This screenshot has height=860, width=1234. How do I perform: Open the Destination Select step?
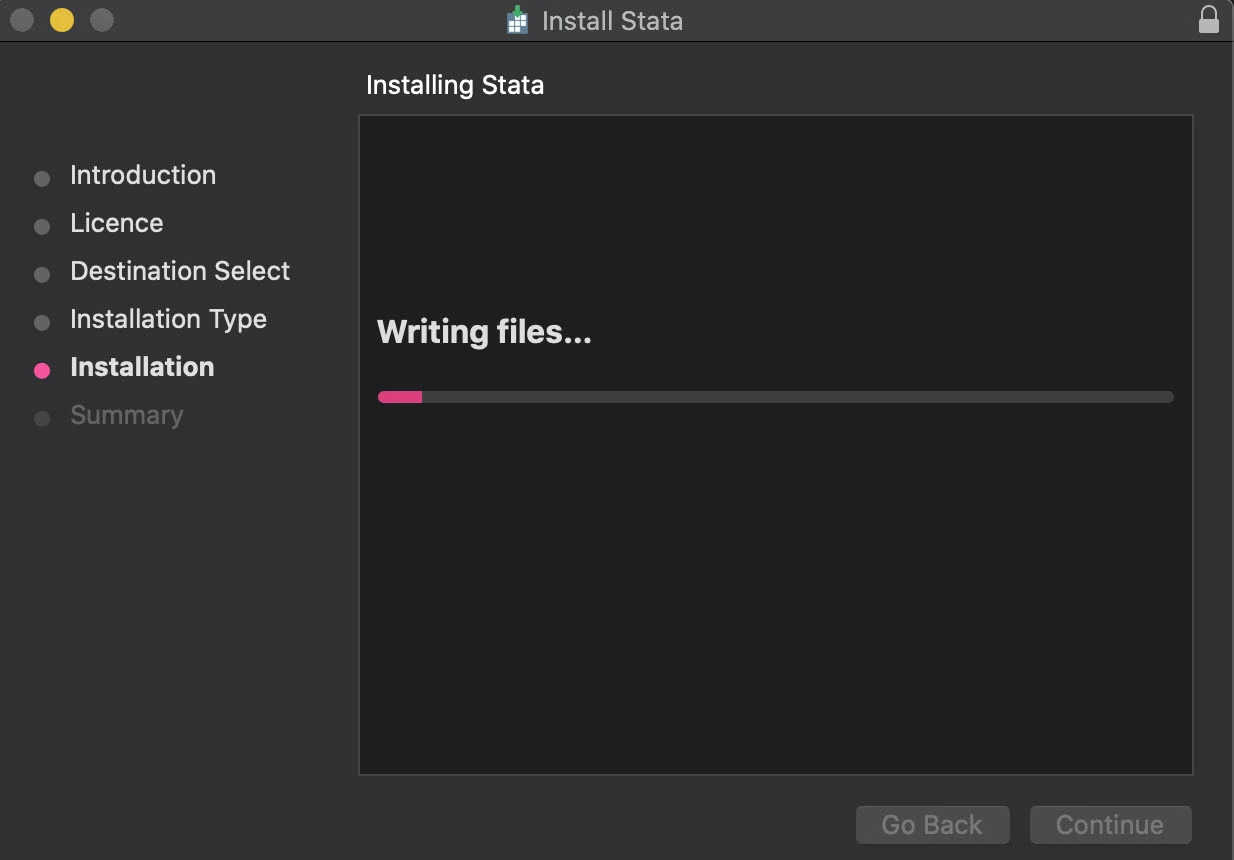(x=180, y=271)
